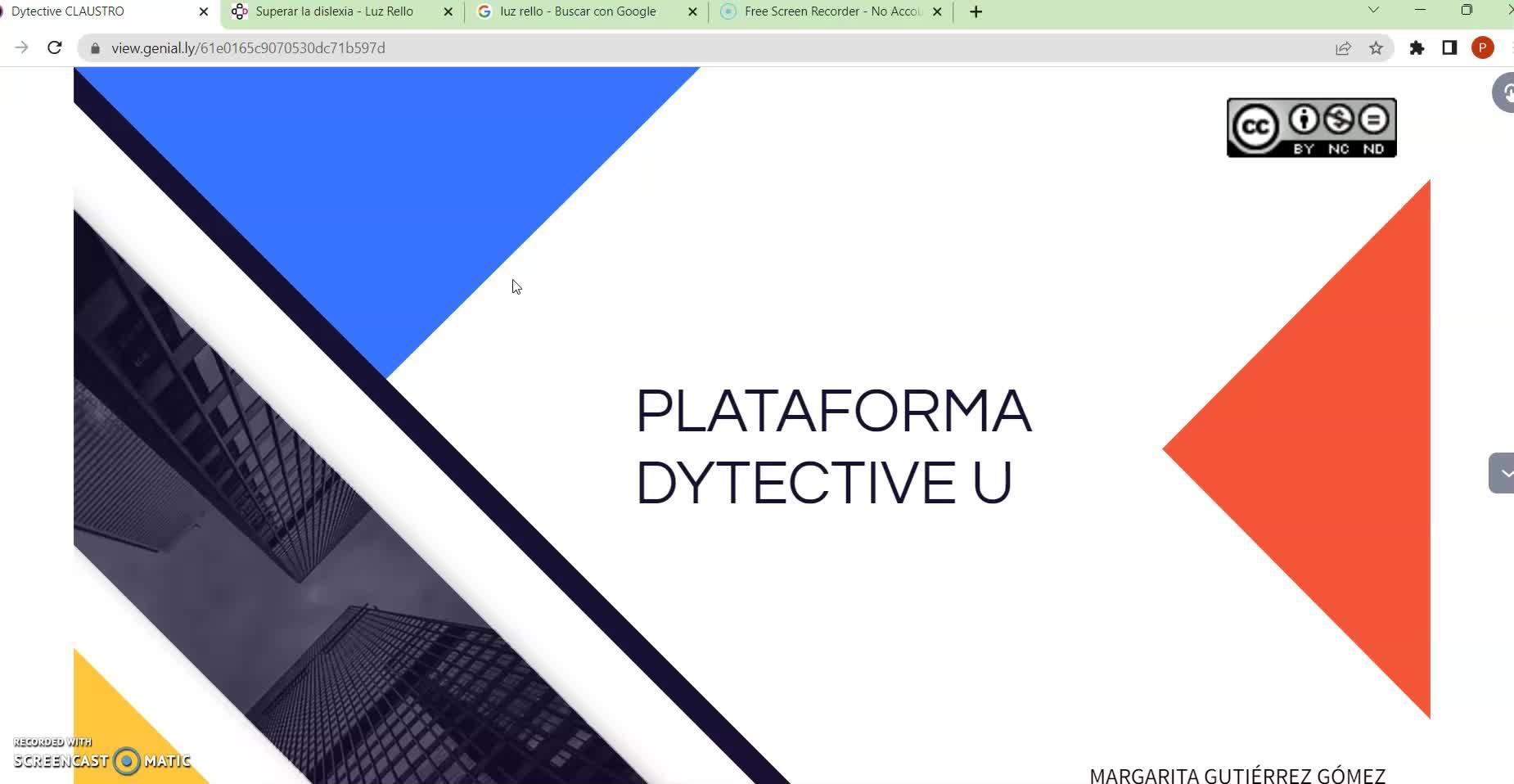Close the Dytective CLAUSTRO tab

click(x=204, y=12)
